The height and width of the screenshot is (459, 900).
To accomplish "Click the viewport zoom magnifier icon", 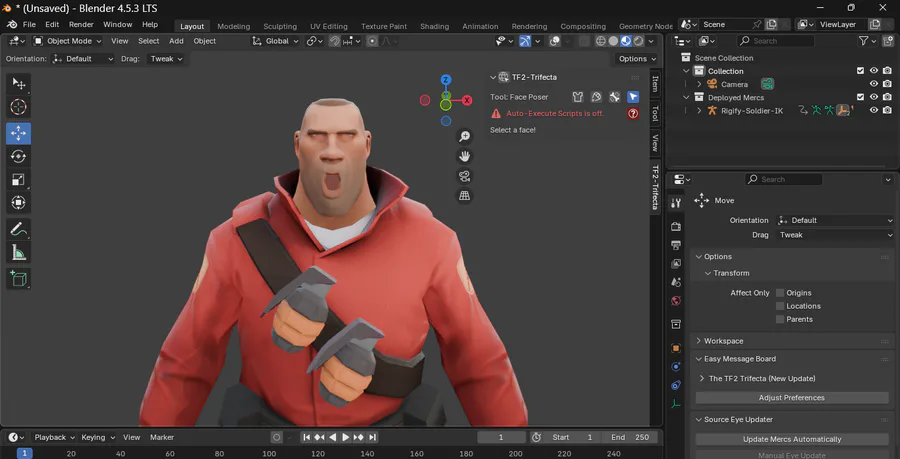I will click(464, 136).
